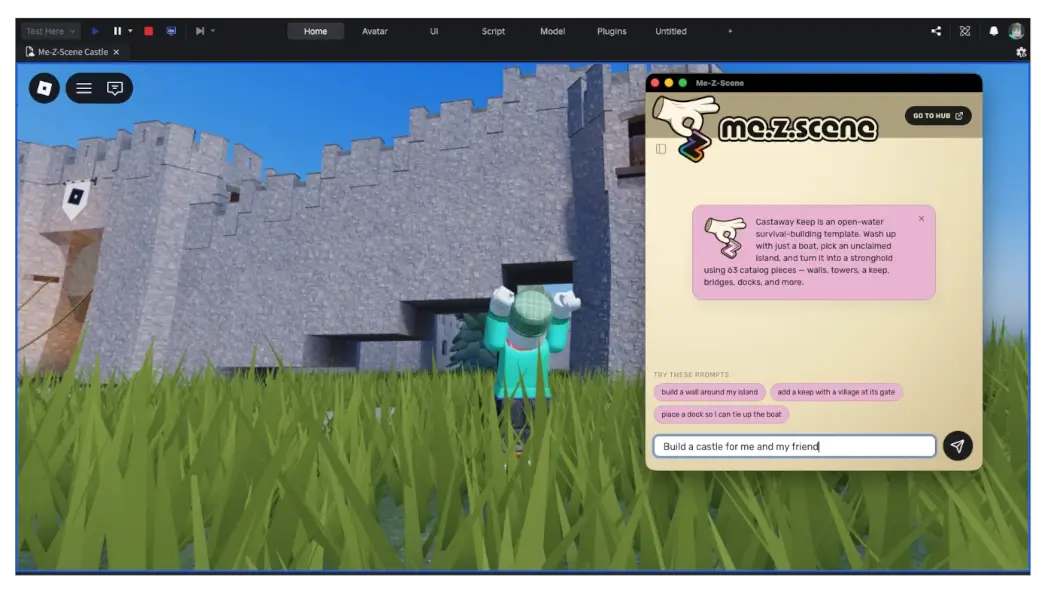The height and width of the screenshot is (596, 1050).
Task: Open the dropdown arrow next to step-forward
Action: [213, 31]
